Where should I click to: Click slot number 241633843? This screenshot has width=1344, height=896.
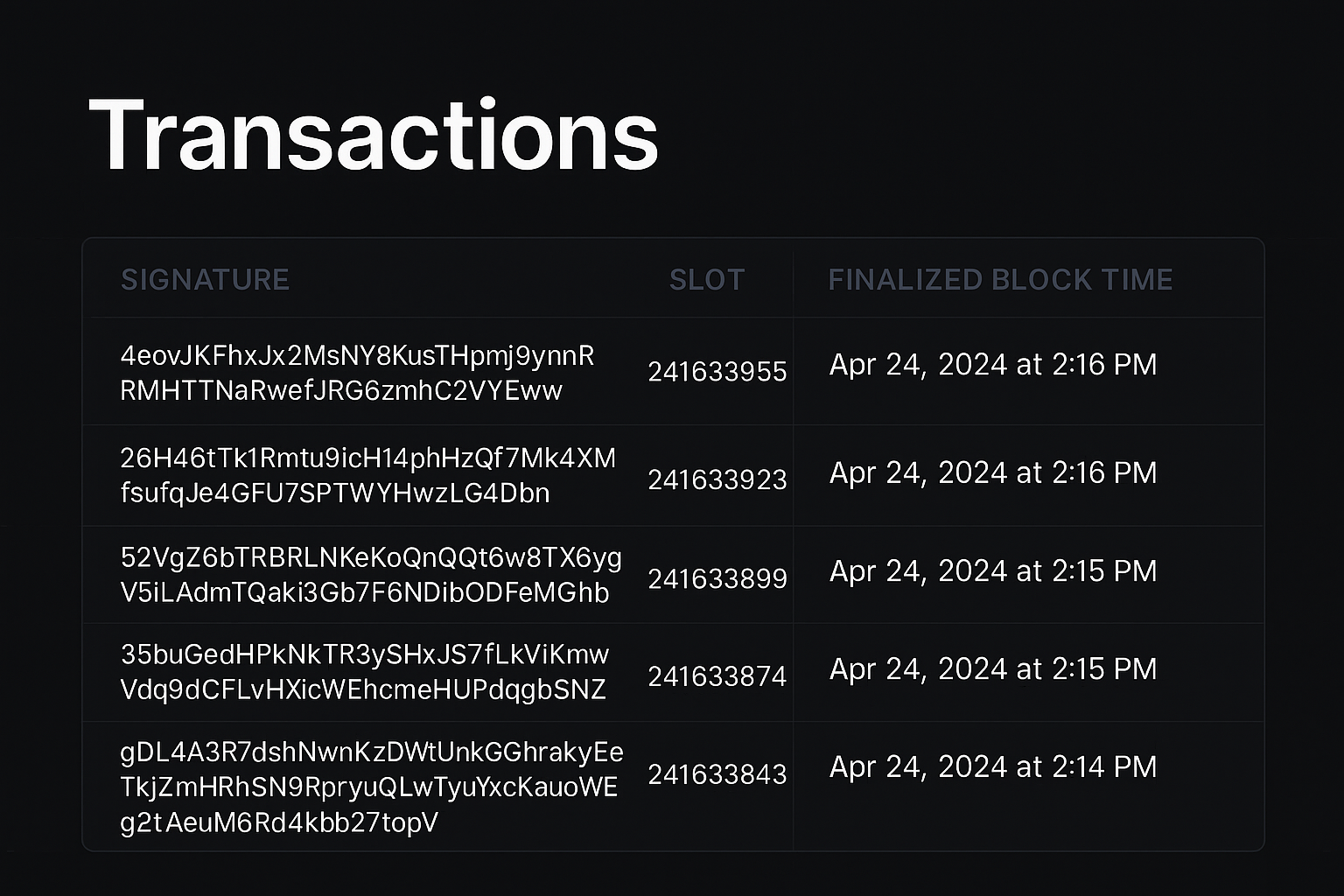tap(717, 774)
